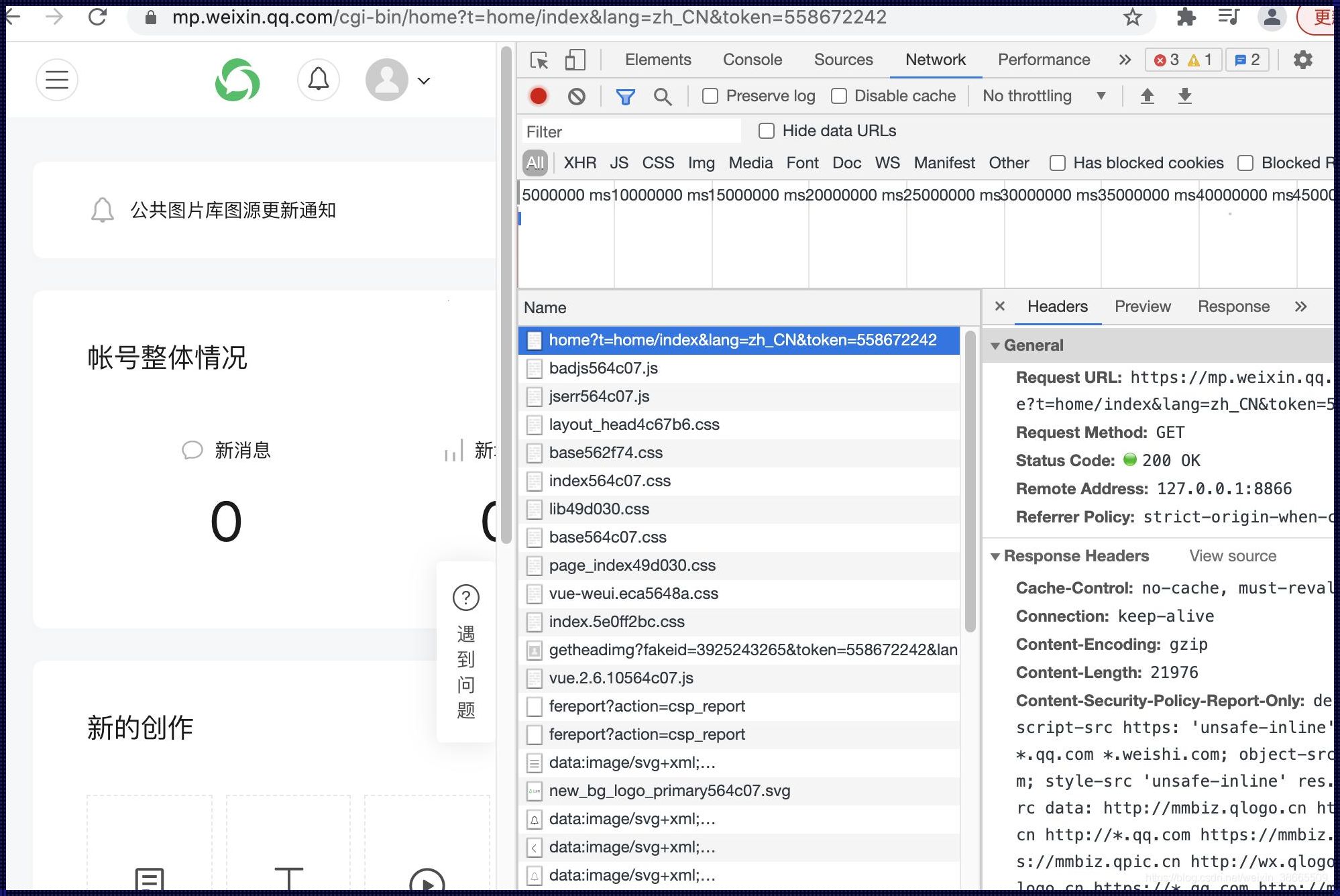Open the Preview tab
The height and width of the screenshot is (896, 1340).
(1143, 306)
